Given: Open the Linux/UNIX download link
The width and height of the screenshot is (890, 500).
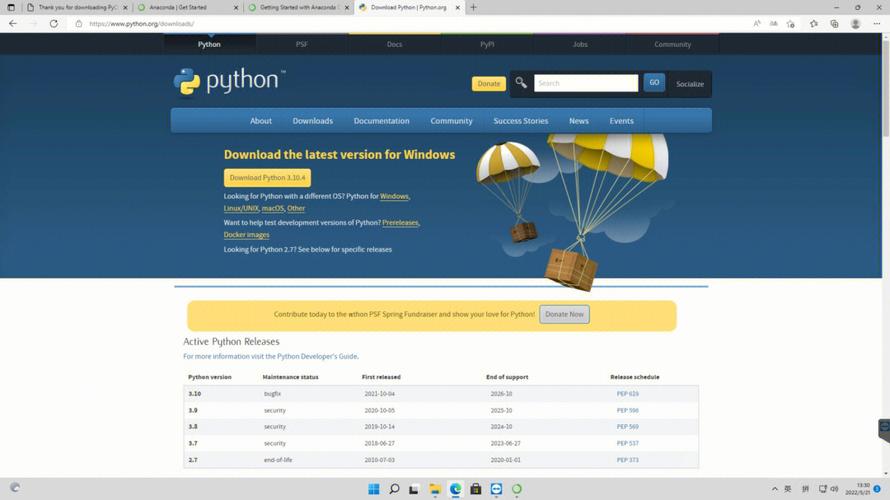Looking at the screenshot, I should click(241, 208).
